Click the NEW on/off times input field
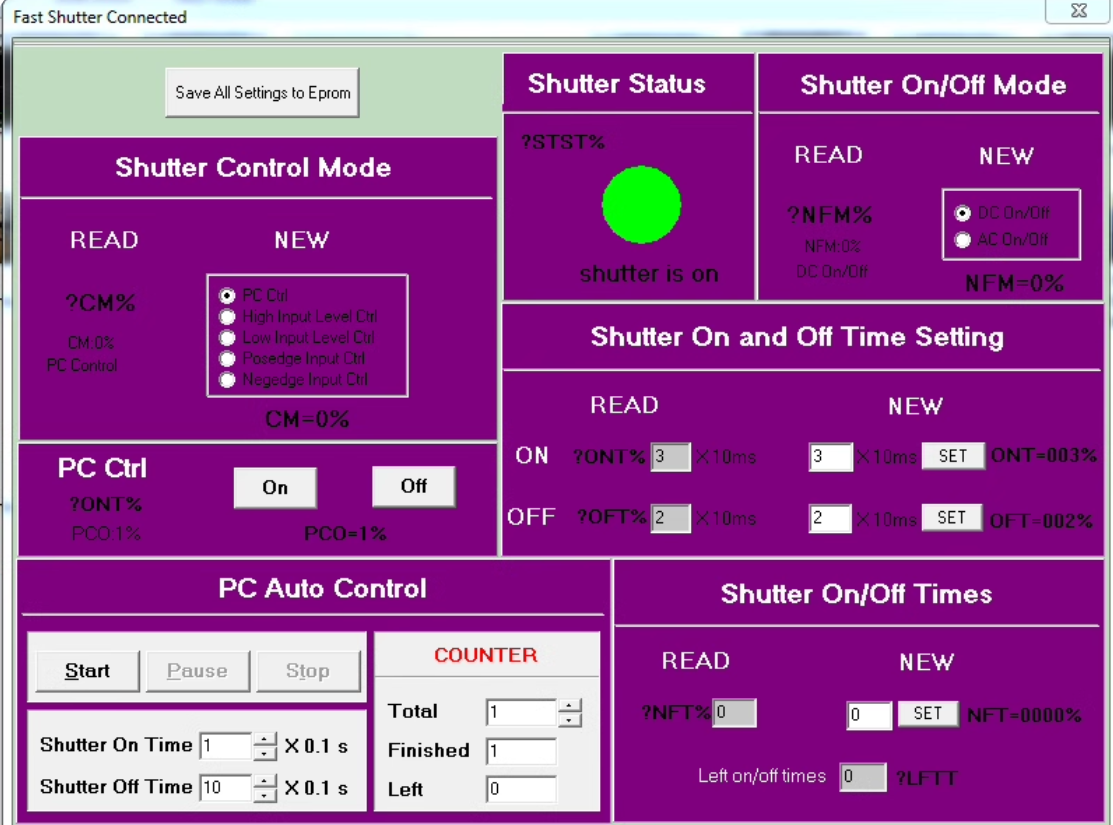Screen dimensions: 1113x825 [x=868, y=715]
